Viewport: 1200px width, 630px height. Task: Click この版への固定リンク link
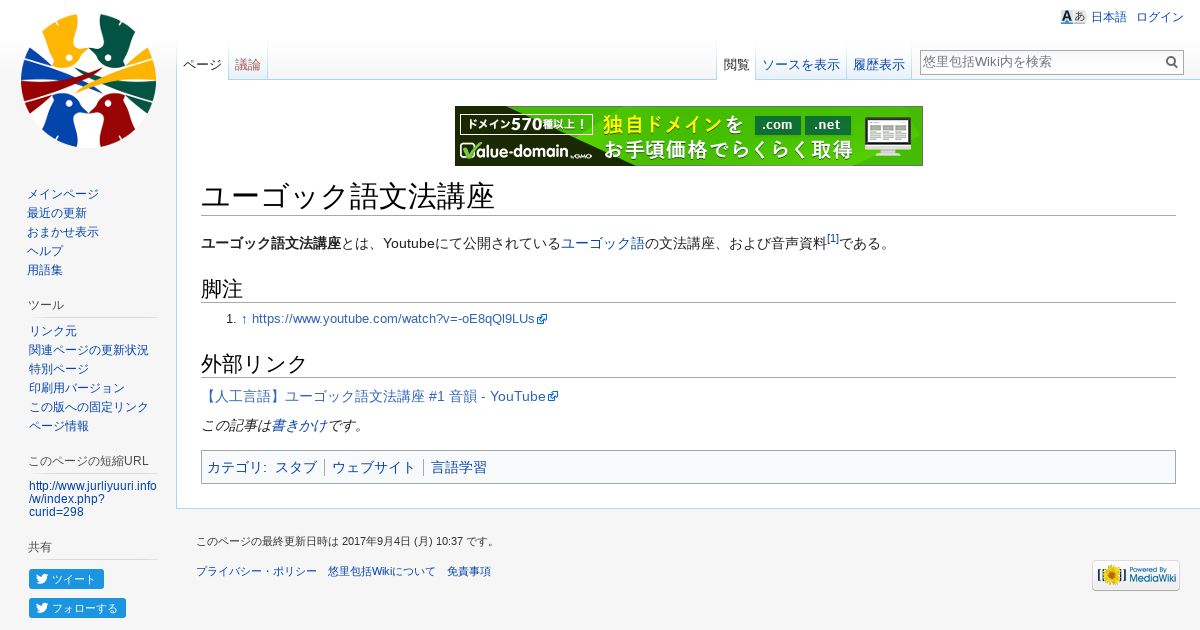[89, 407]
